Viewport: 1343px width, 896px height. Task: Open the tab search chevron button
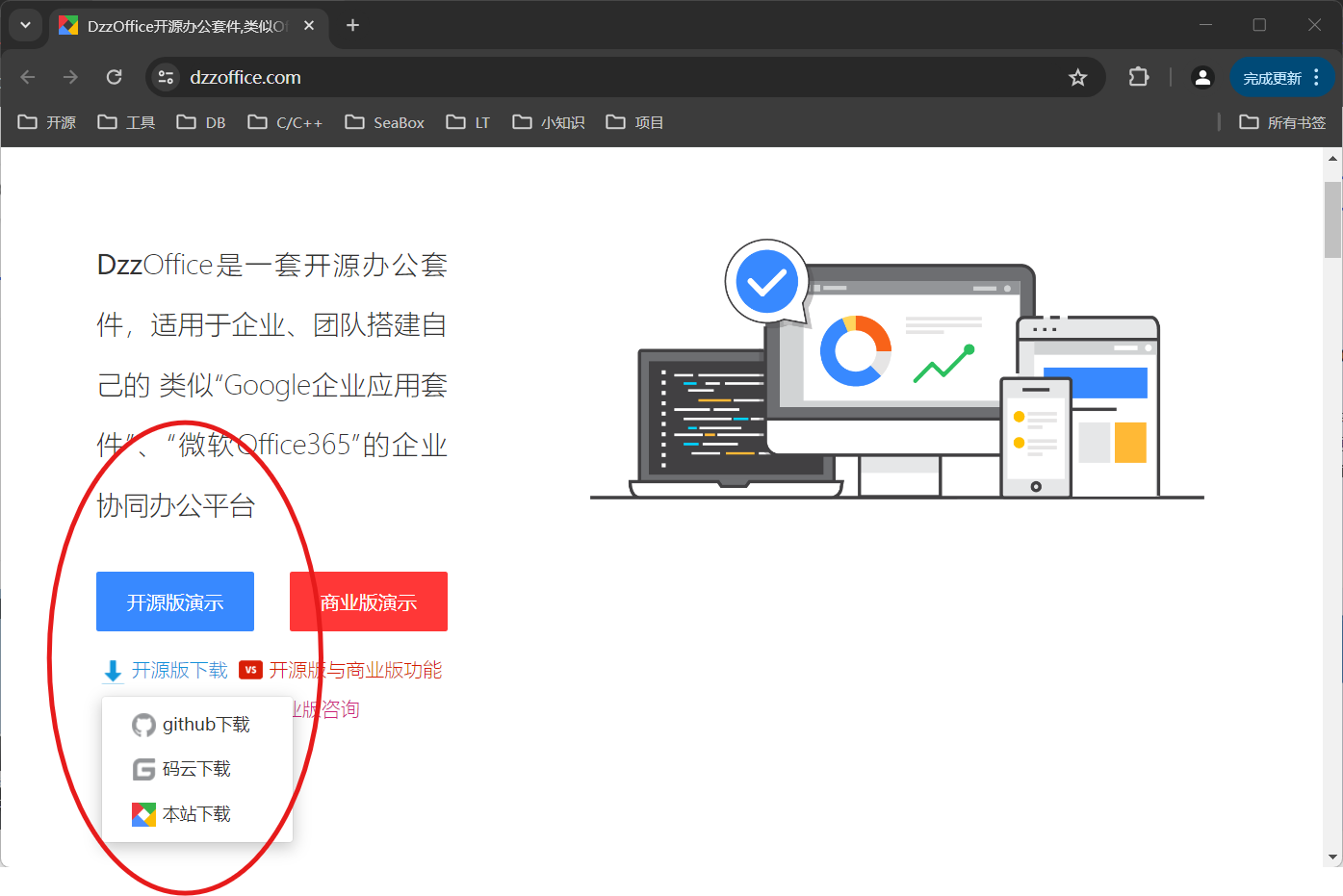pos(25,25)
